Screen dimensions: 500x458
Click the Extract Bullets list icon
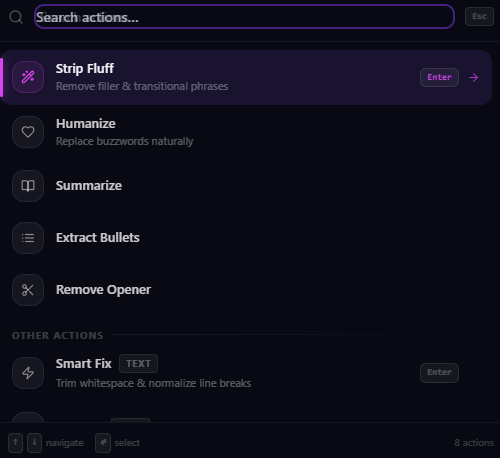point(28,238)
